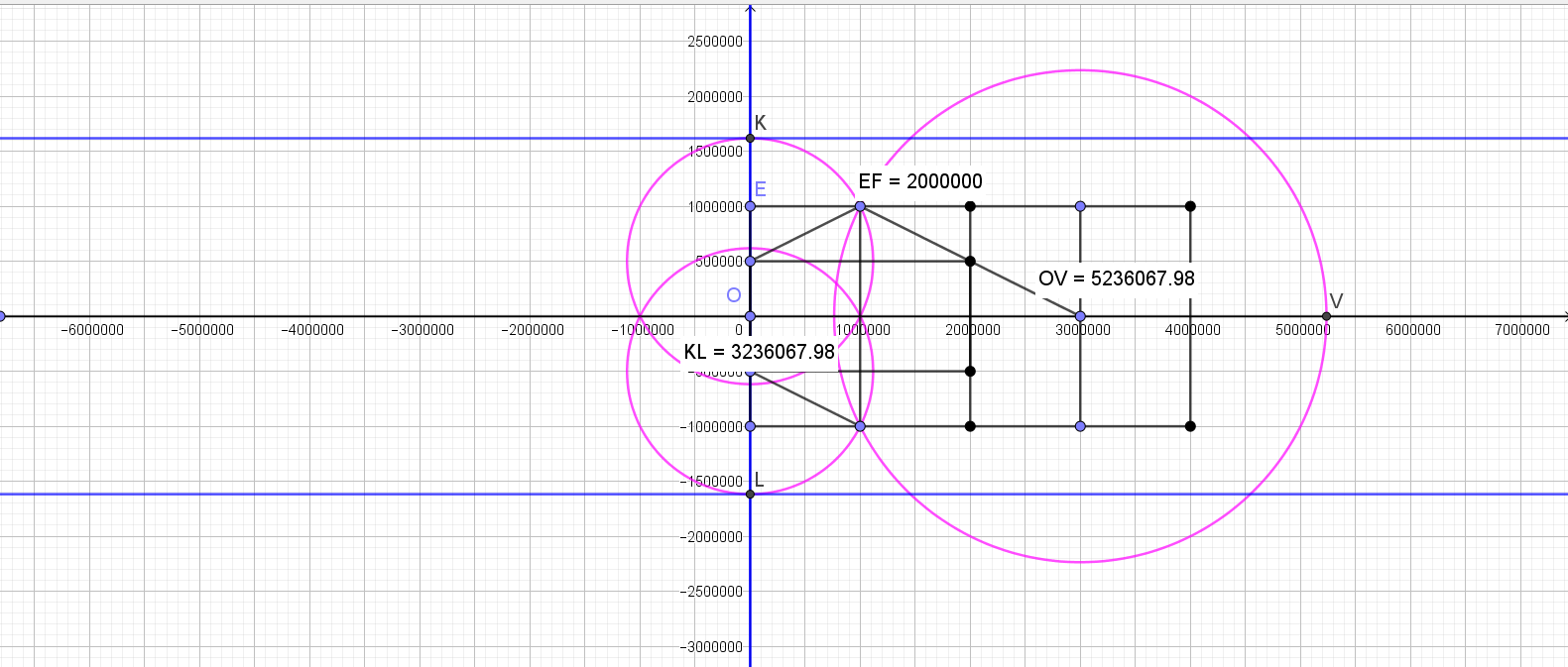The width and height of the screenshot is (1568, 667).
Task: Click the blue point at (3000000, -1000000)
Action: tap(1080, 426)
